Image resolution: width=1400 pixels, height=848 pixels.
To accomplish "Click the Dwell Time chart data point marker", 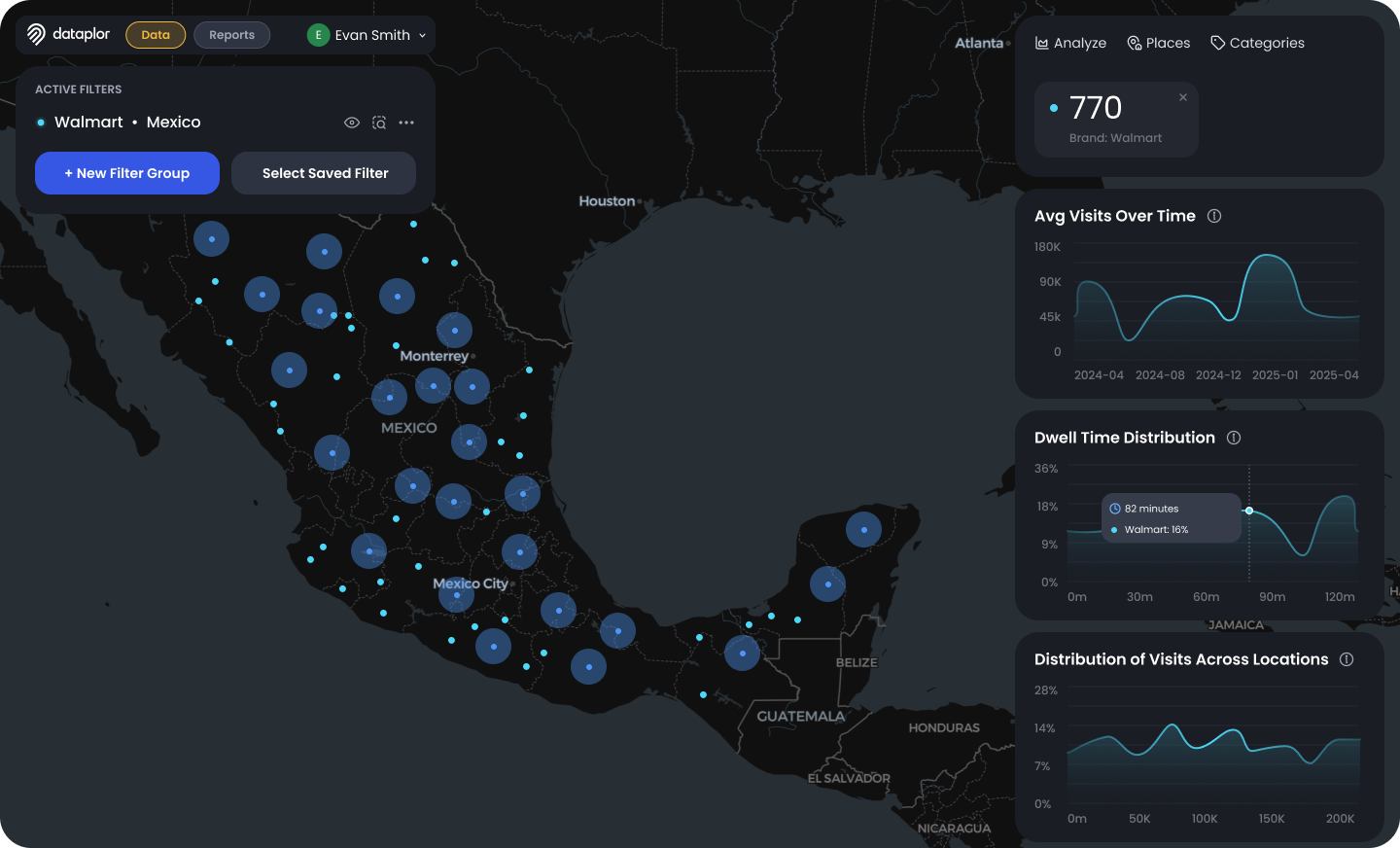I will pos(1249,511).
